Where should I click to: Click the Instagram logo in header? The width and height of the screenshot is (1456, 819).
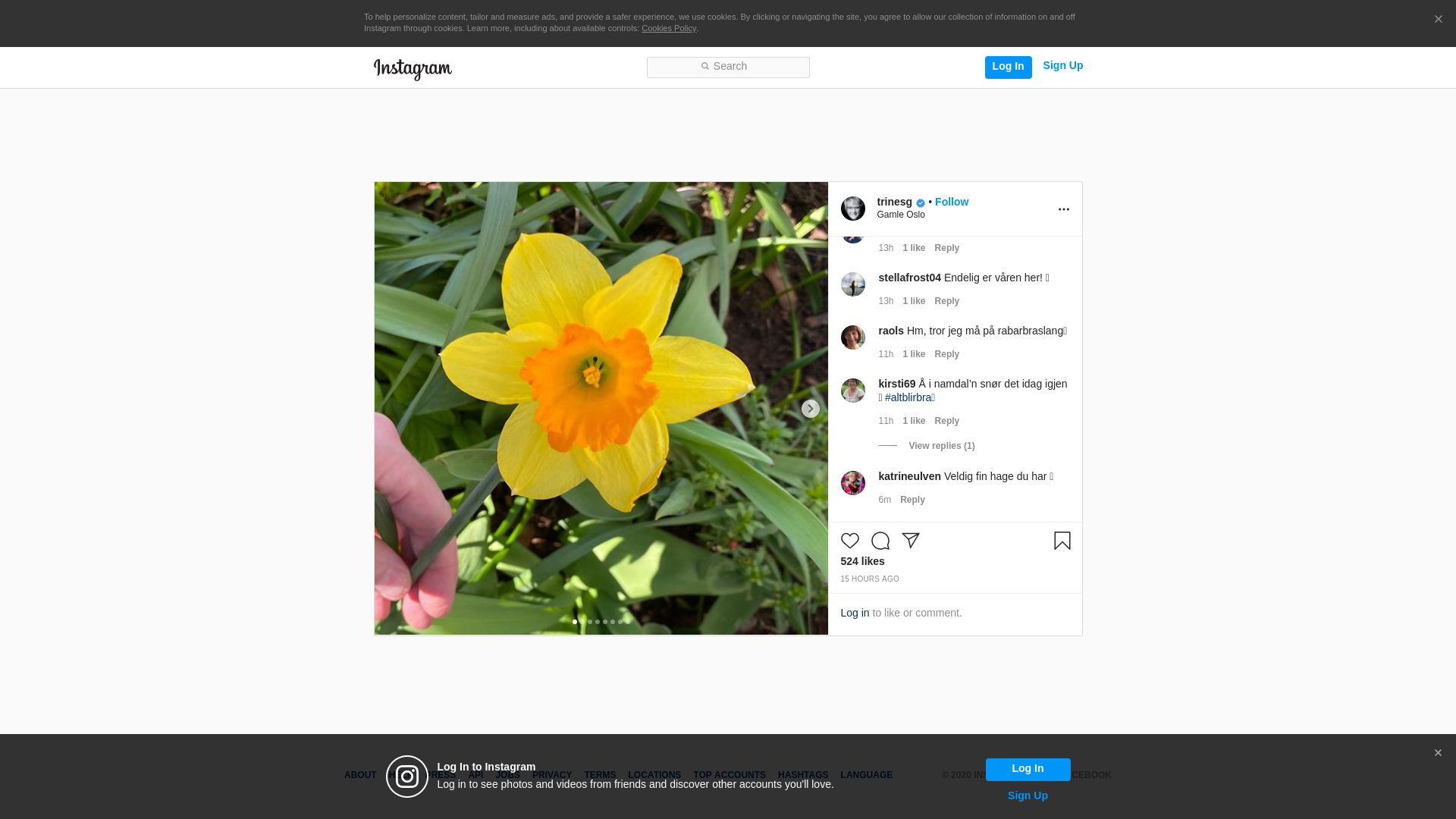click(413, 69)
